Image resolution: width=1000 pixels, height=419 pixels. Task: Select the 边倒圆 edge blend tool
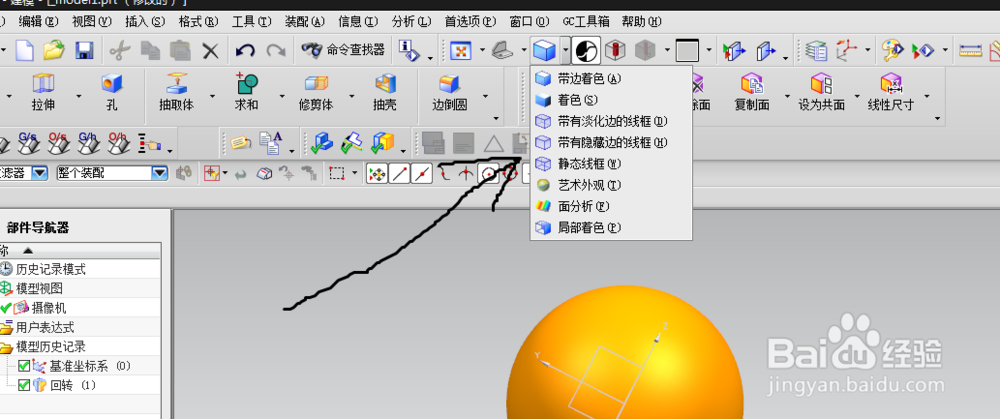(450, 93)
